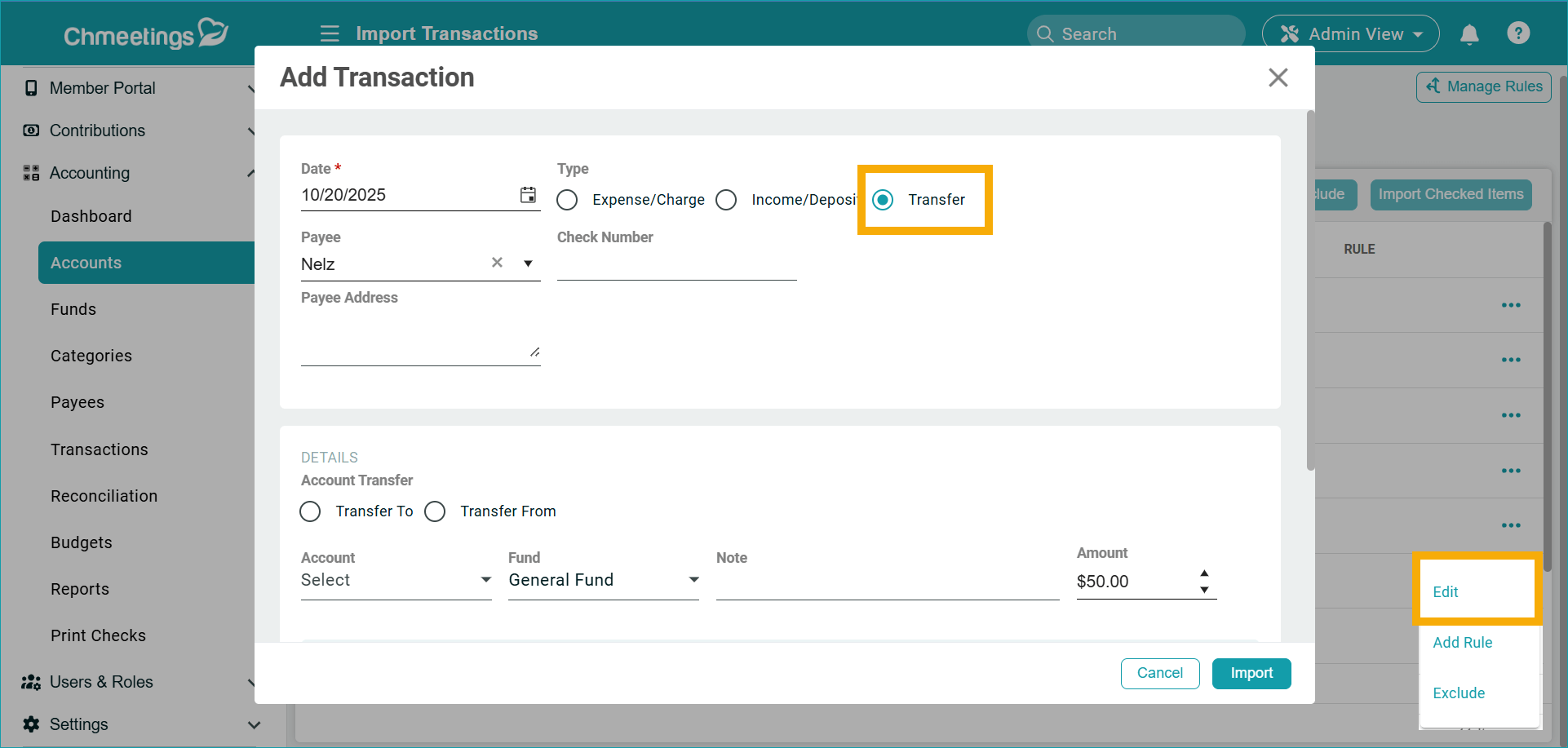Clear the Nelz payee selection
Screen dimensions: 1568x748
pos(497,263)
